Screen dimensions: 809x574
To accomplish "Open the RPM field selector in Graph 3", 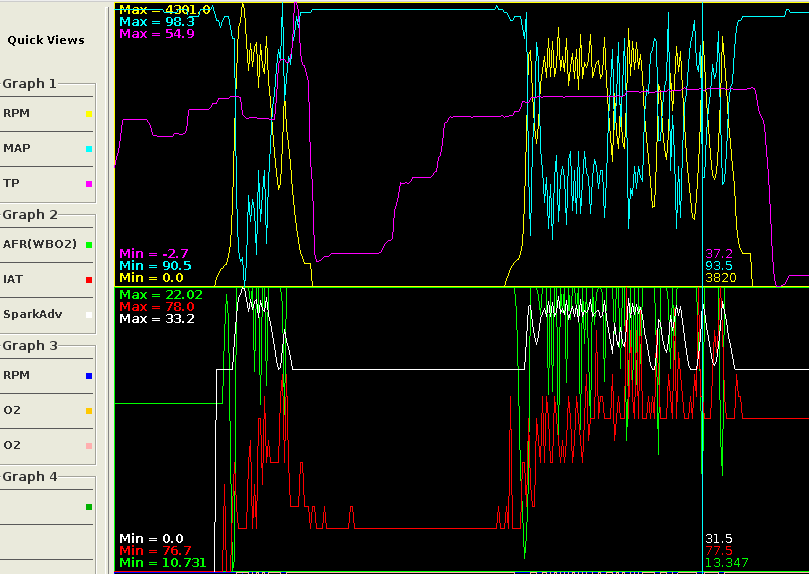I will pos(40,376).
